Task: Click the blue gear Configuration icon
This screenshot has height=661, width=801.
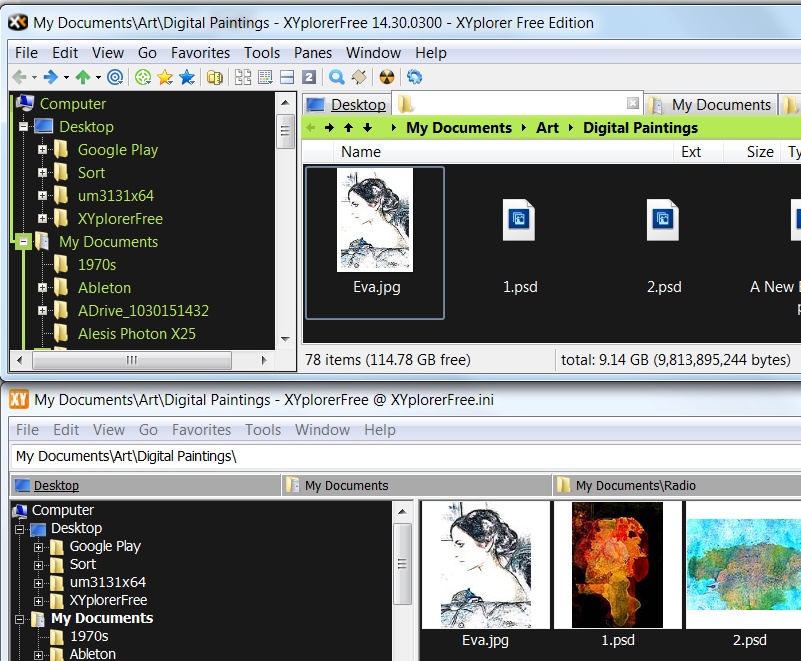Action: [x=414, y=77]
